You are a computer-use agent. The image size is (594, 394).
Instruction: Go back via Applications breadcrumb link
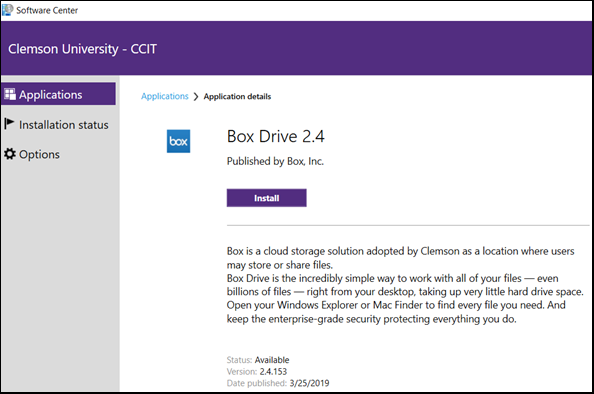165,96
